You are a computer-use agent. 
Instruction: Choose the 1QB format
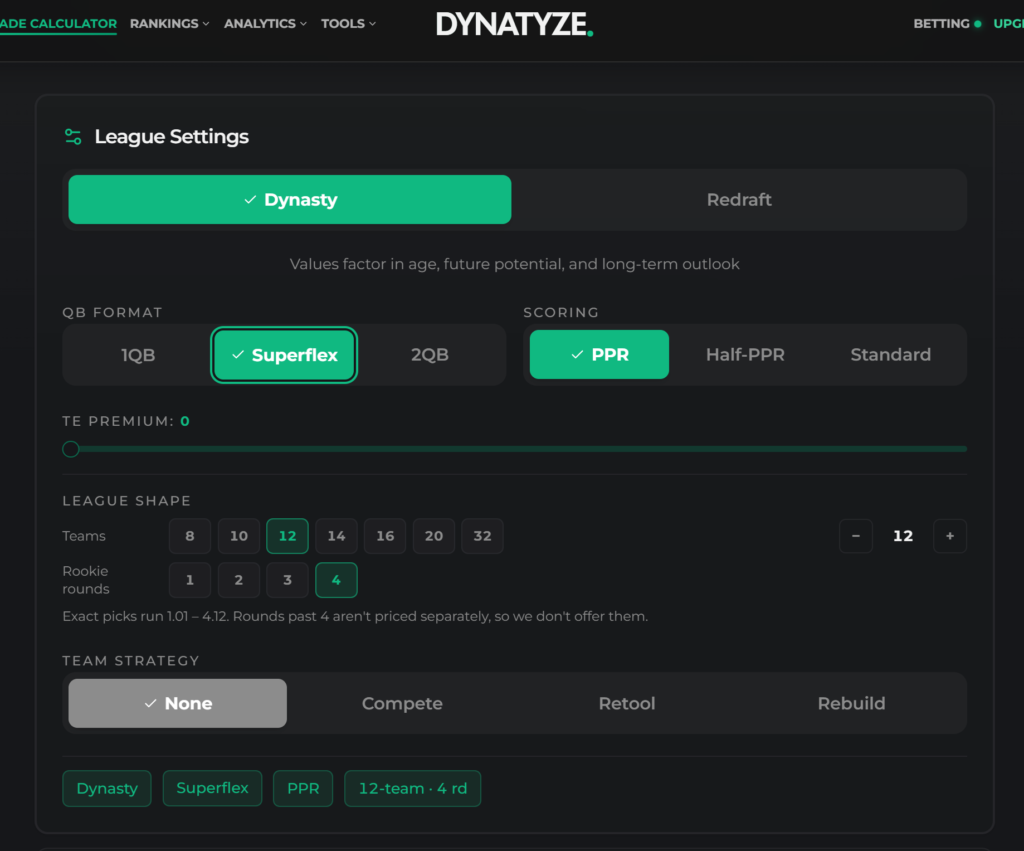click(138, 355)
